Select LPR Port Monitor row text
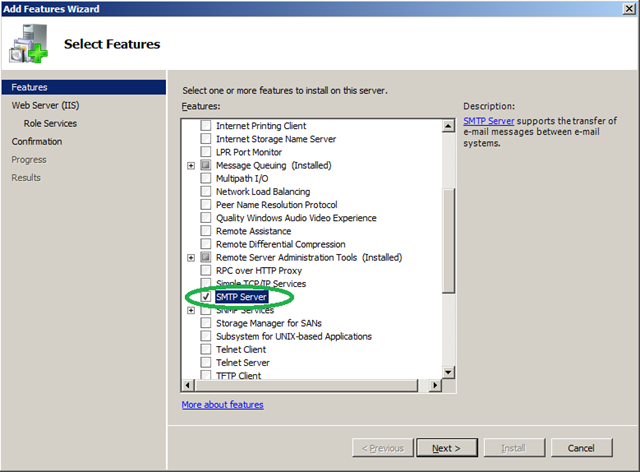This screenshot has height=472, width=640. tap(249, 152)
